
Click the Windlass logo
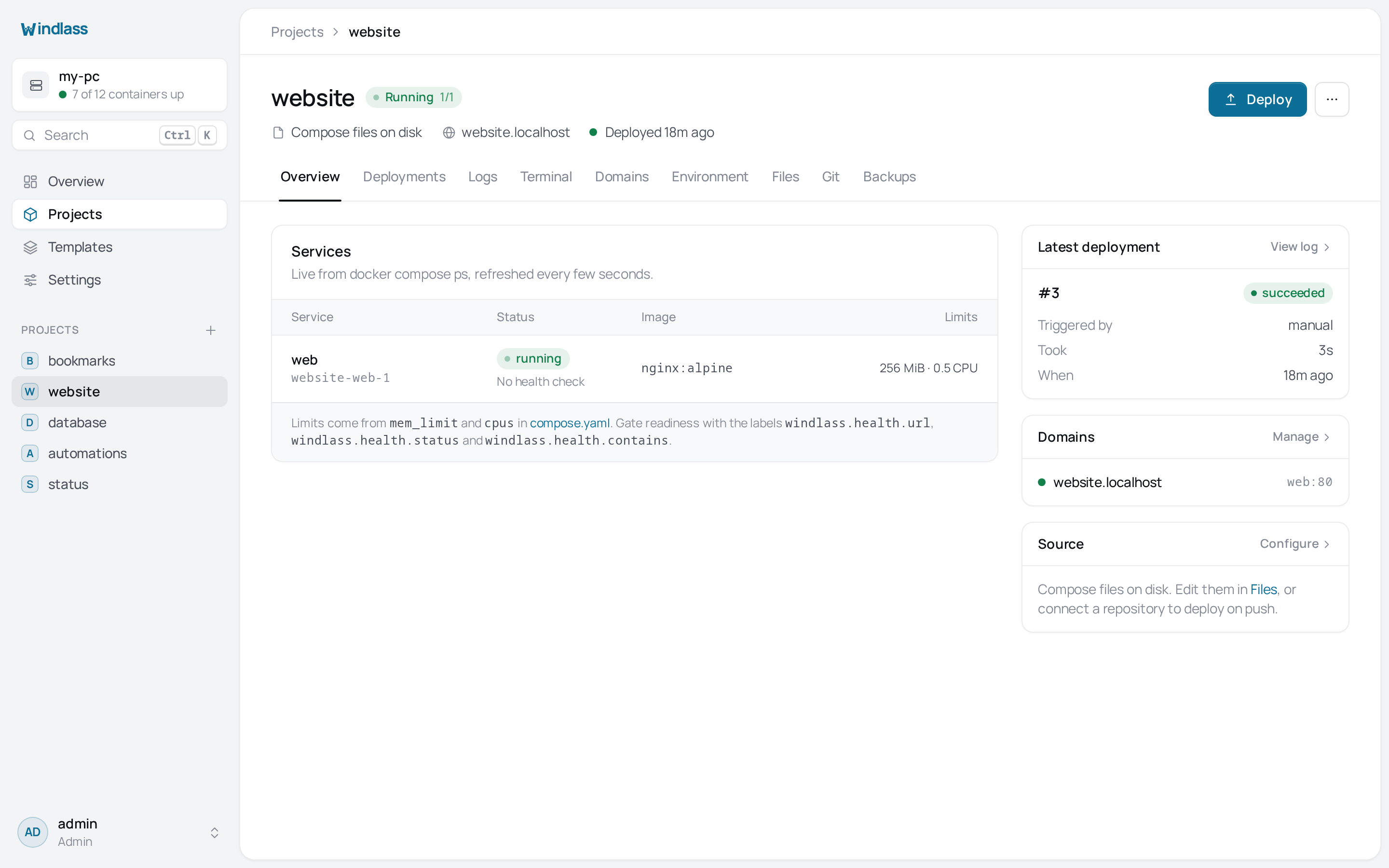pos(54,29)
